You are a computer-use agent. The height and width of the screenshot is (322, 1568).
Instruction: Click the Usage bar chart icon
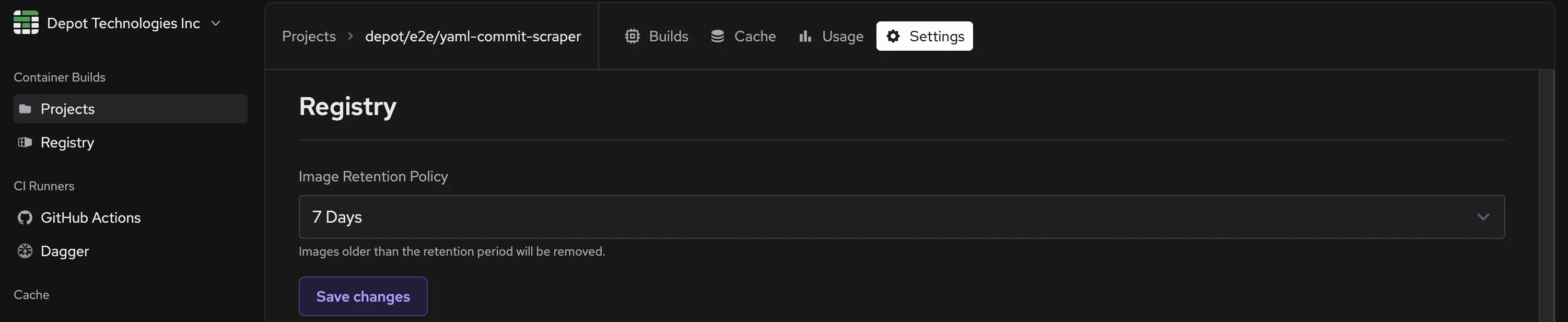point(805,37)
